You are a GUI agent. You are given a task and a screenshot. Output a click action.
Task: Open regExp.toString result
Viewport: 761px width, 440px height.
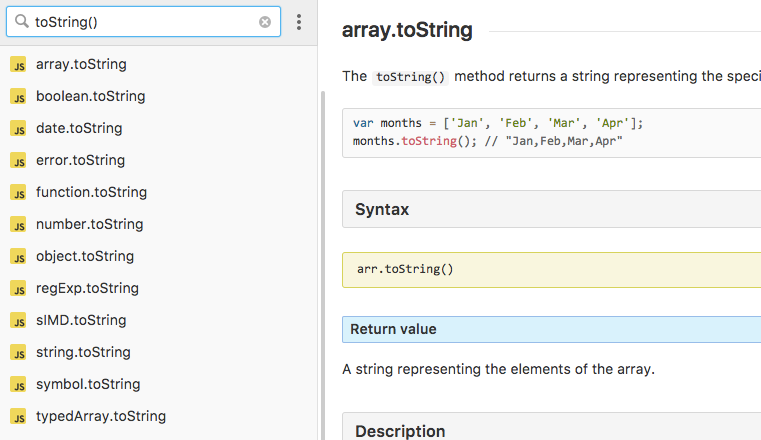coord(159,288)
